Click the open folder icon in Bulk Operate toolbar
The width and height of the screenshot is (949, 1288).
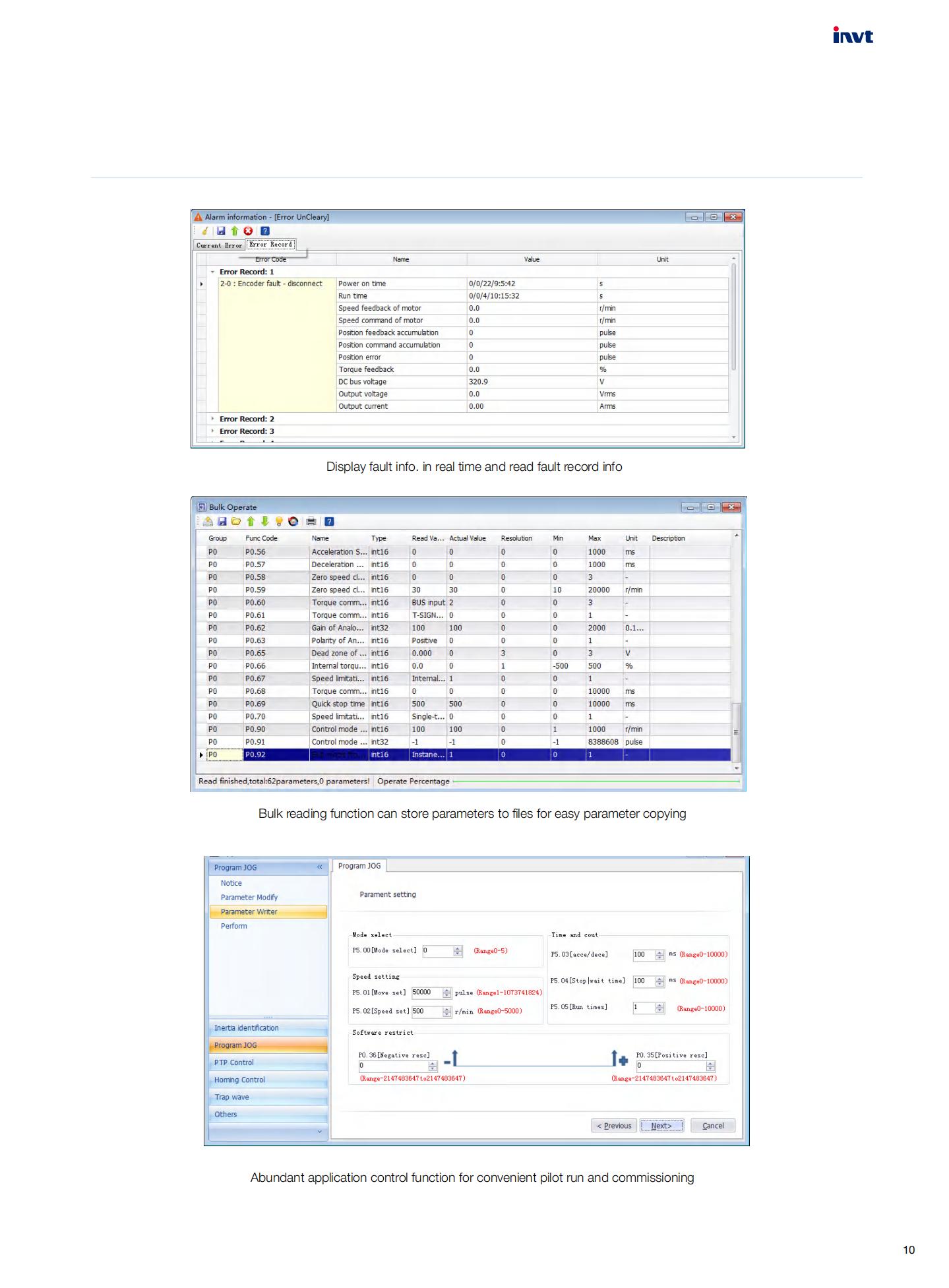tap(236, 522)
